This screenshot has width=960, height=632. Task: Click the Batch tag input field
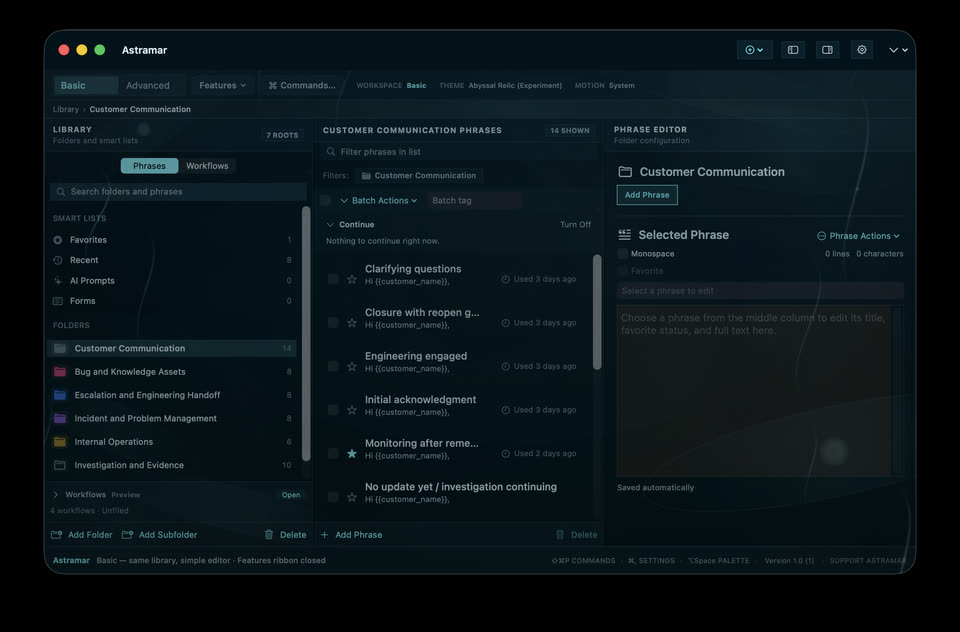pyautogui.click(x=473, y=200)
